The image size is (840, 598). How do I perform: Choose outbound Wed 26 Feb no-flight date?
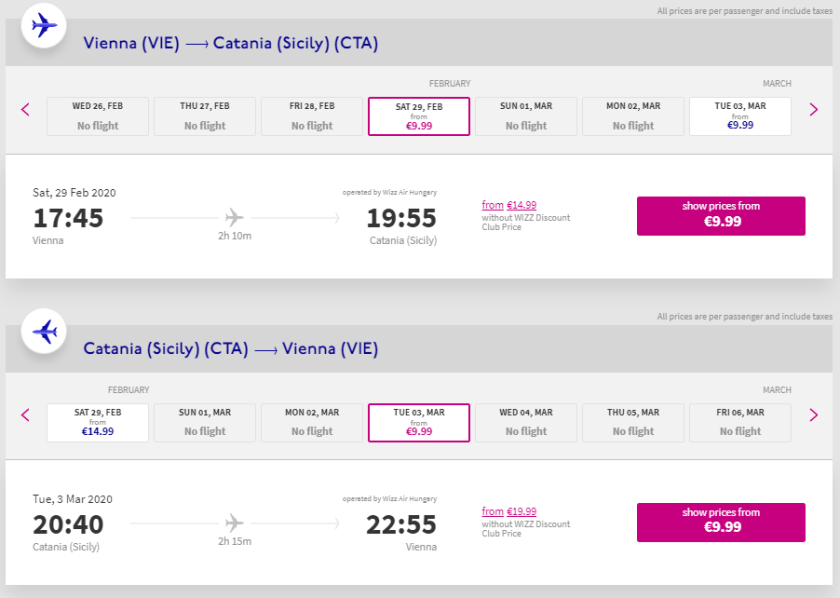click(98, 116)
